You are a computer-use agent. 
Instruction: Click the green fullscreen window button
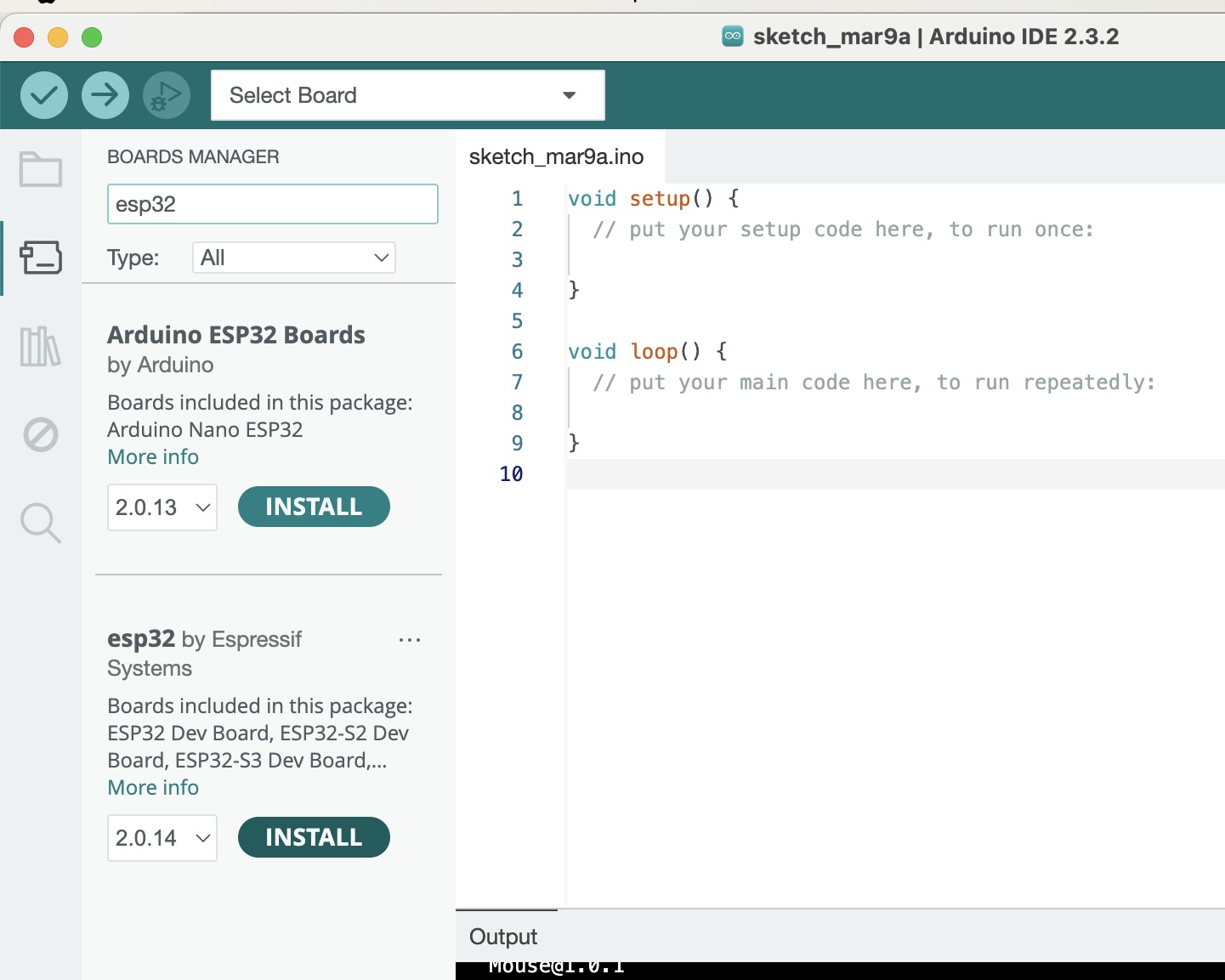92,37
